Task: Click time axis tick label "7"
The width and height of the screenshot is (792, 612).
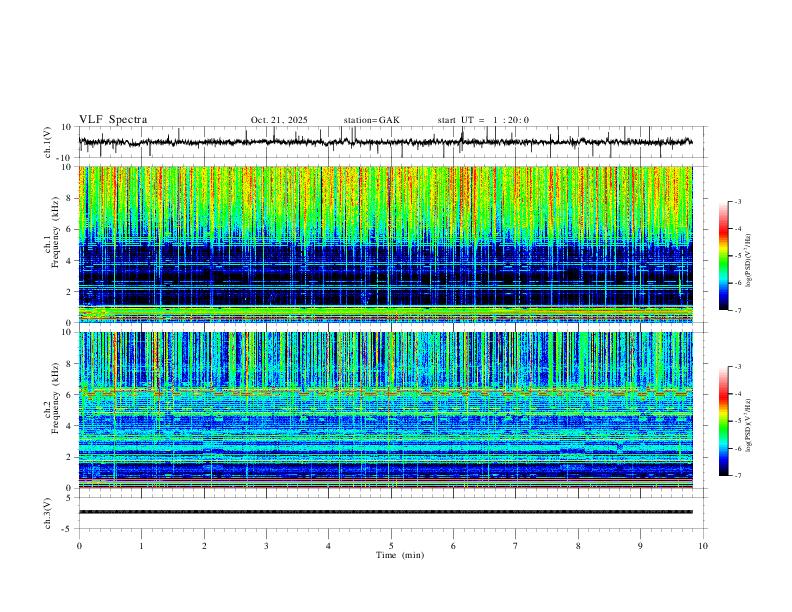Action: tap(516, 546)
